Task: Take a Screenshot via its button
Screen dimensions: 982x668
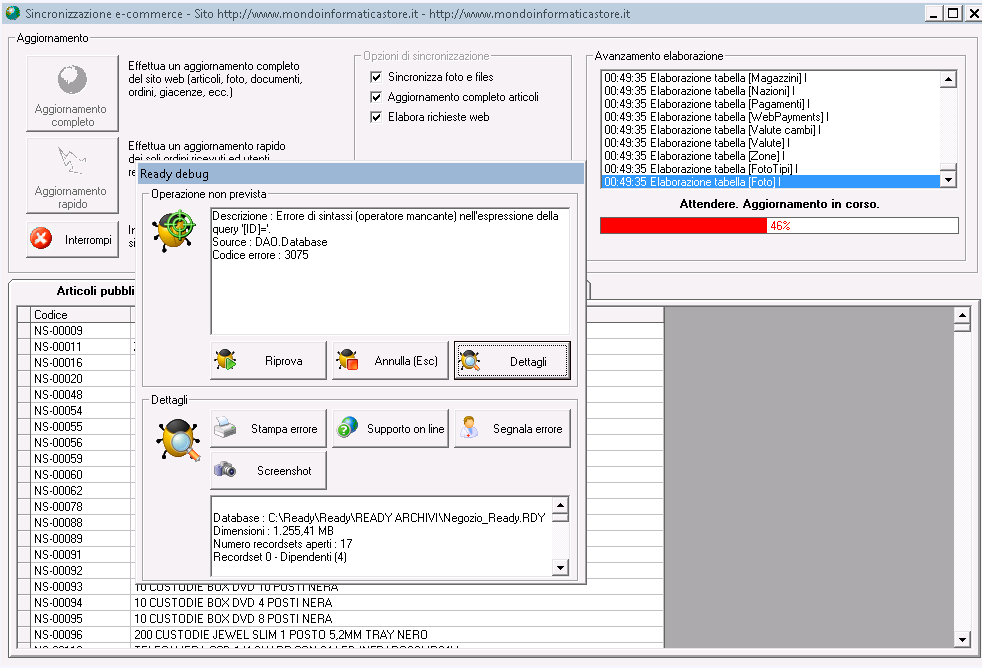Action: coord(268,471)
